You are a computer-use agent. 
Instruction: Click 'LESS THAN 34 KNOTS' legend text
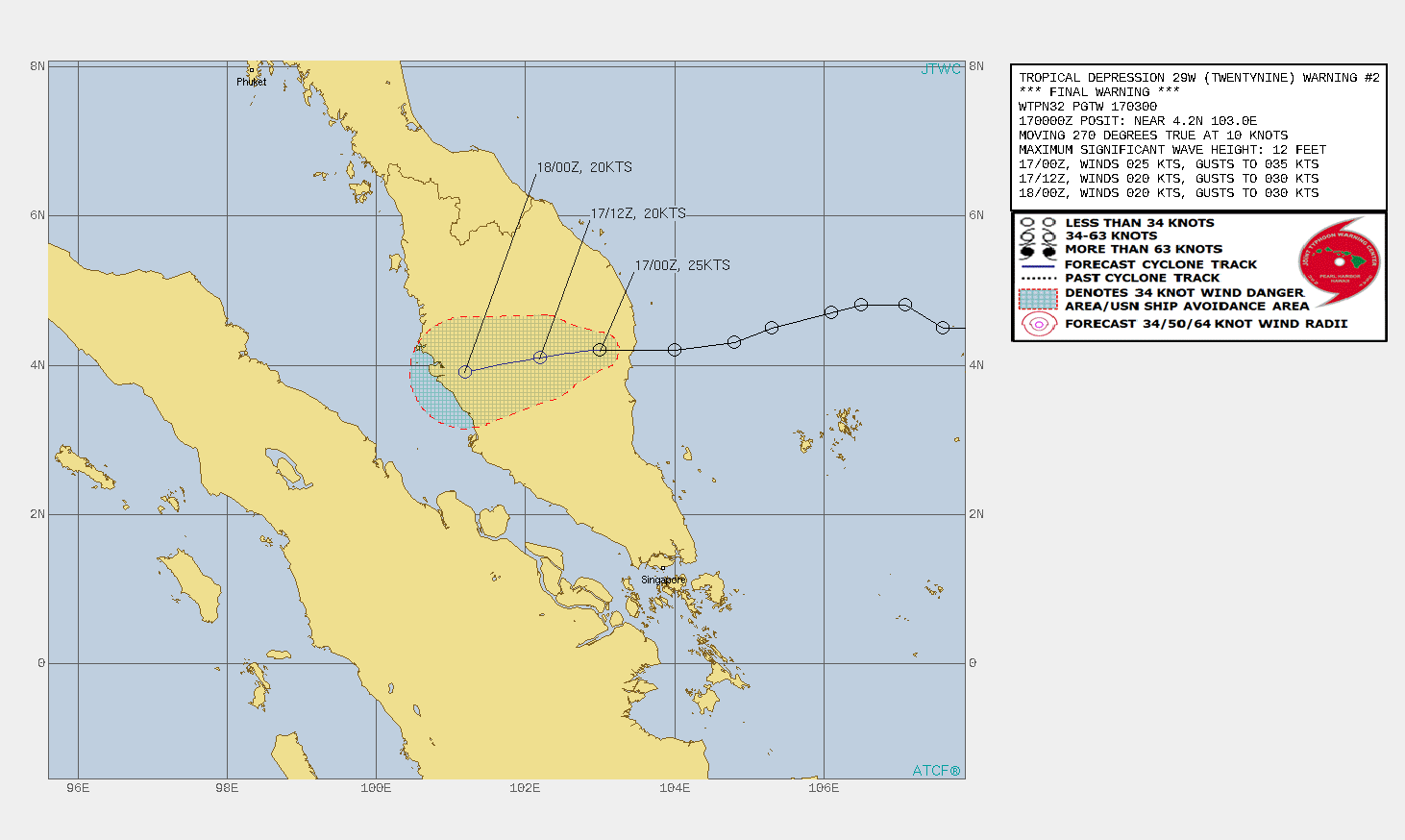click(1140, 223)
